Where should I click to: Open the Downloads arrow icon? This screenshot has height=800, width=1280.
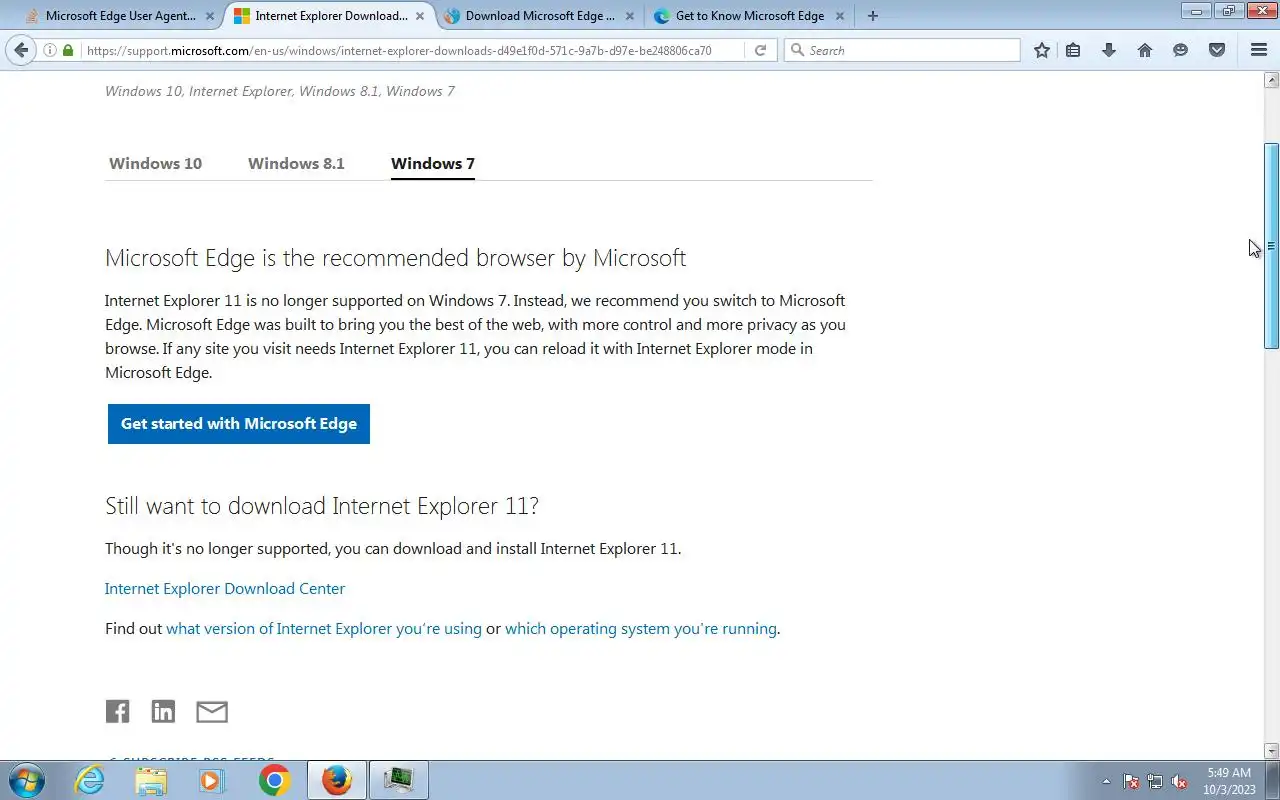pyautogui.click(x=1109, y=50)
